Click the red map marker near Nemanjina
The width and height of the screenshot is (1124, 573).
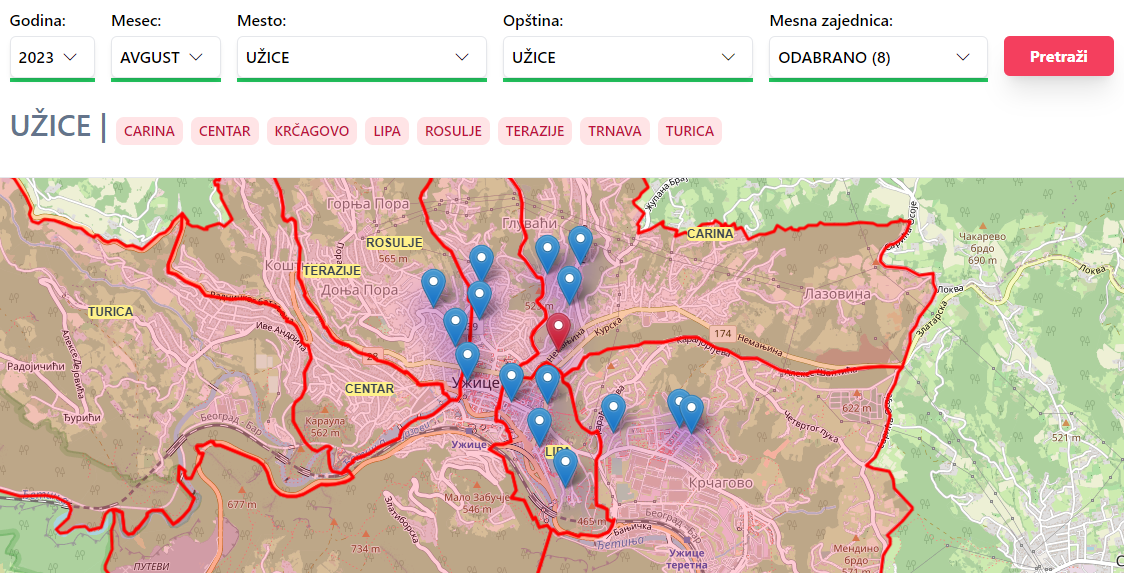(x=559, y=329)
